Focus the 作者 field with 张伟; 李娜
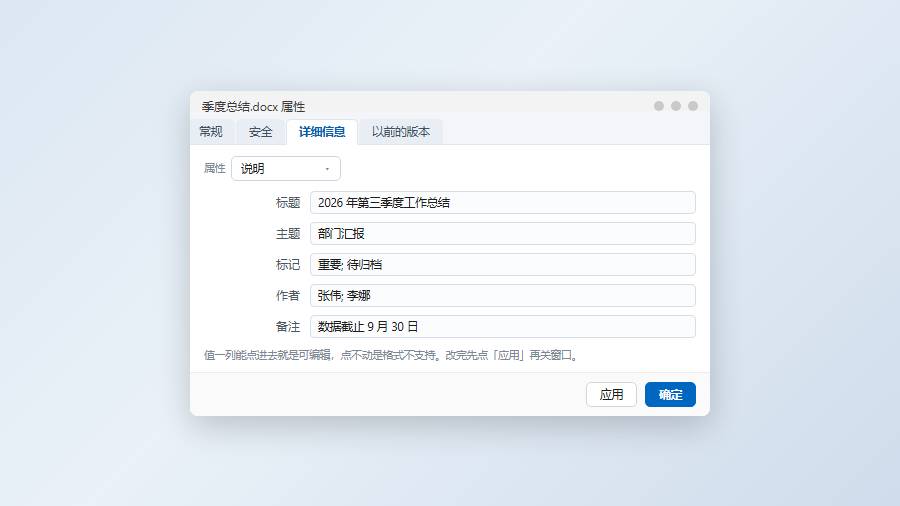This screenshot has height=506, width=900. coord(503,295)
